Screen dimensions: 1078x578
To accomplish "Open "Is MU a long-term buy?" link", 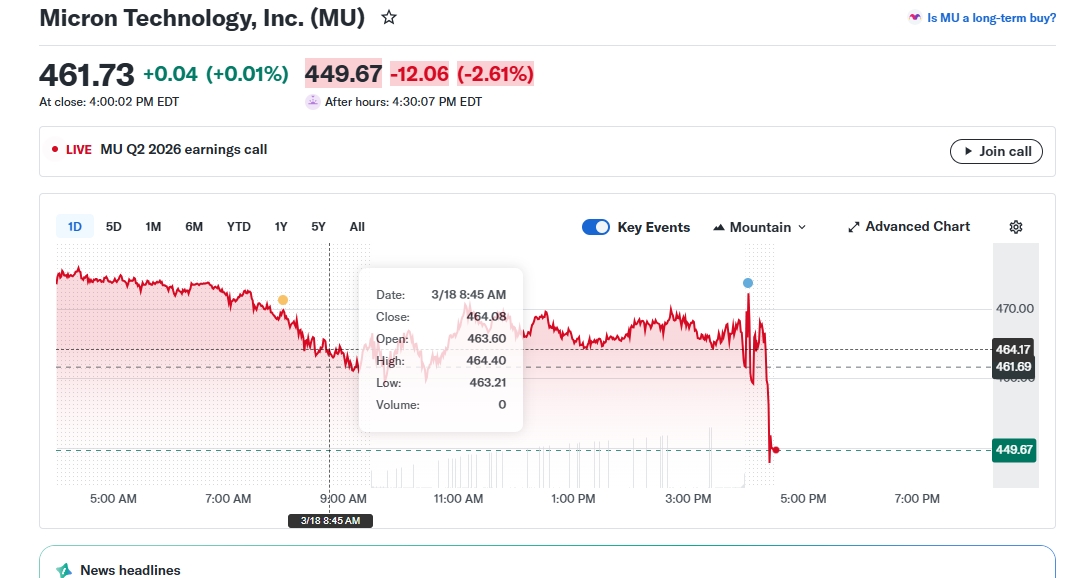I will (x=991, y=18).
